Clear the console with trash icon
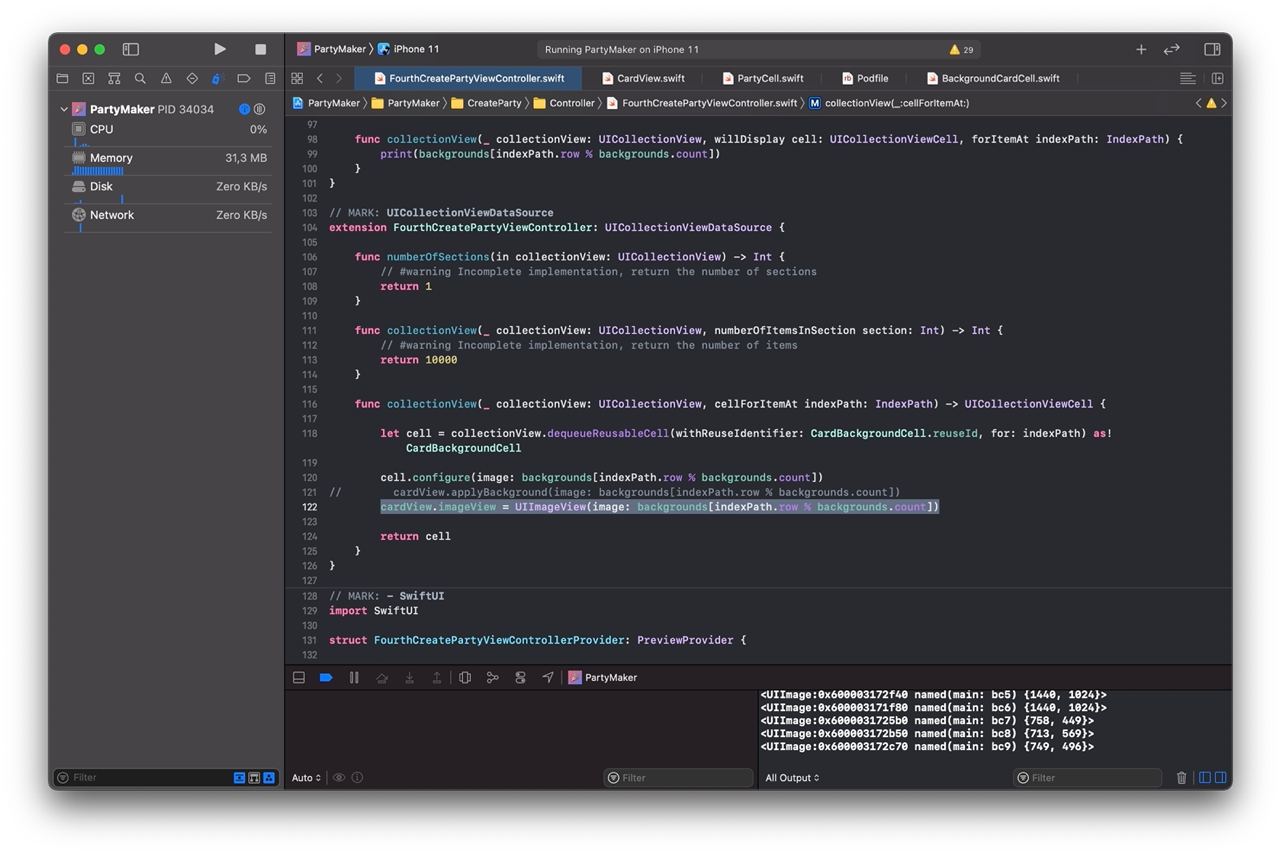Image resolution: width=1280 pixels, height=854 pixels. (1181, 778)
